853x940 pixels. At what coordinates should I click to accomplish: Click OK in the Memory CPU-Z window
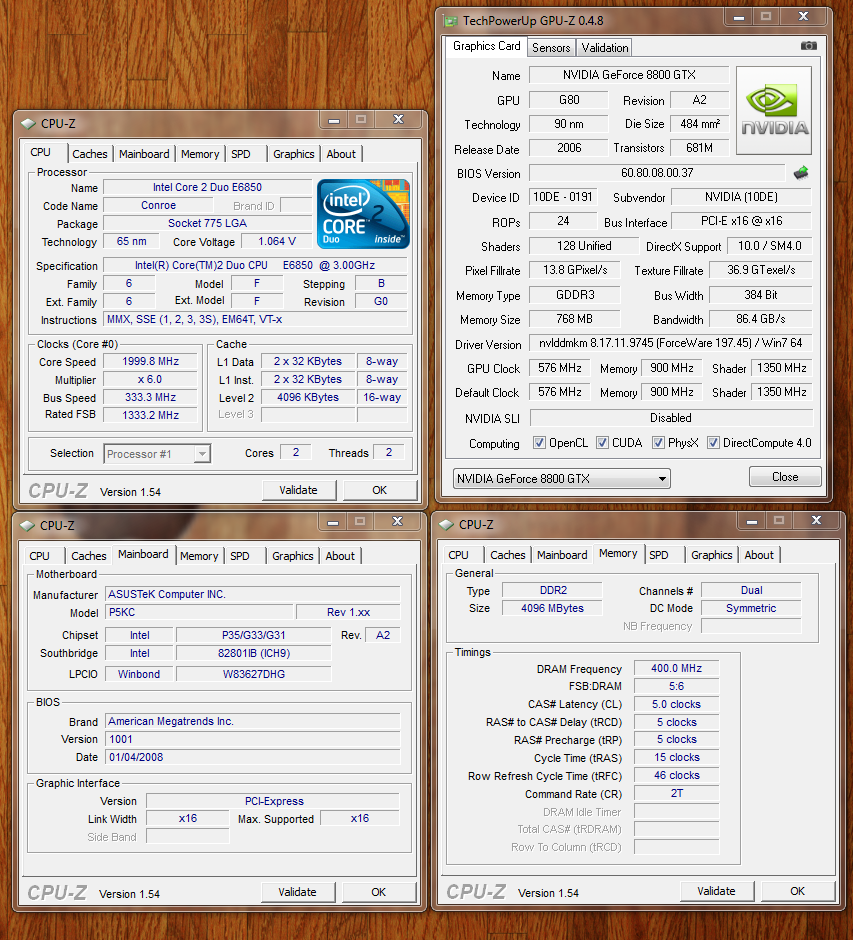pos(797,891)
